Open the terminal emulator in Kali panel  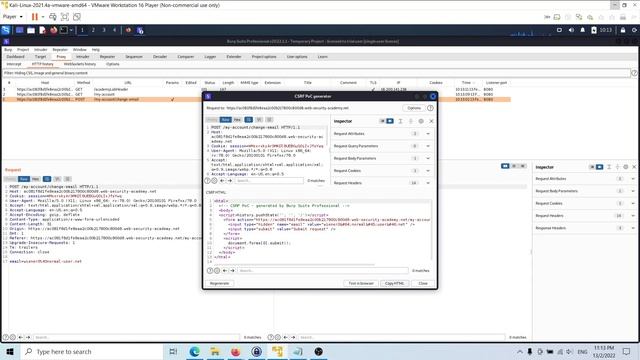(64, 30)
